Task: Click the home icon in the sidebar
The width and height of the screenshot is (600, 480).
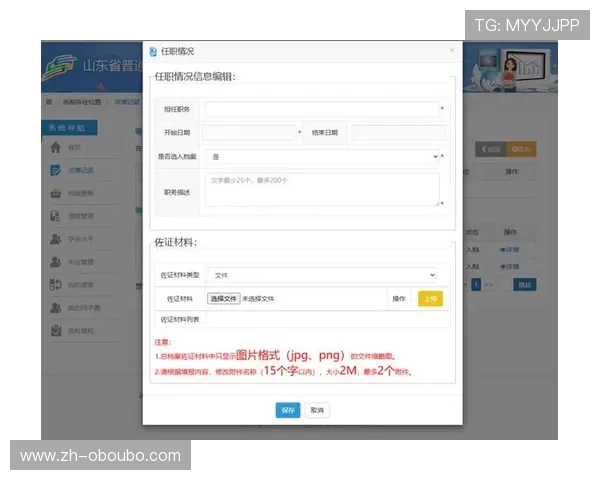Action: (55, 147)
